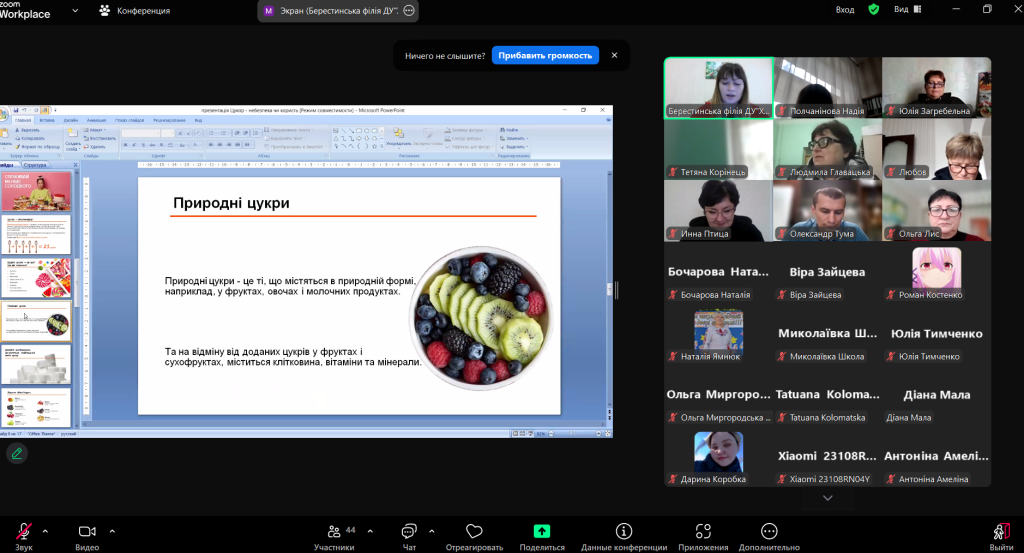Click the Конференция people icon
This screenshot has width=1024, height=553.
[104, 10]
